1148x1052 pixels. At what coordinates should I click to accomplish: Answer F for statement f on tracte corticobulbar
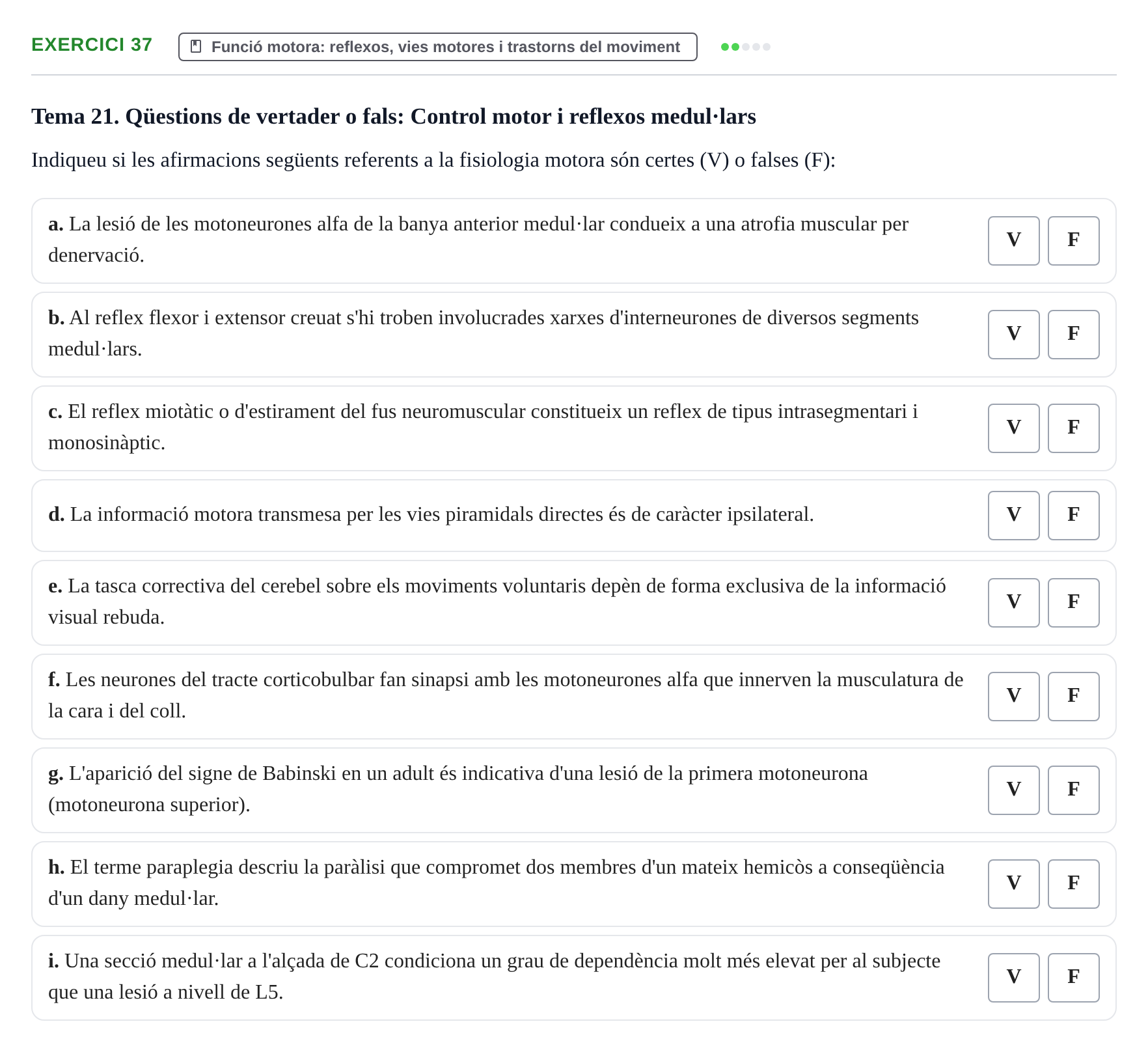(1073, 697)
